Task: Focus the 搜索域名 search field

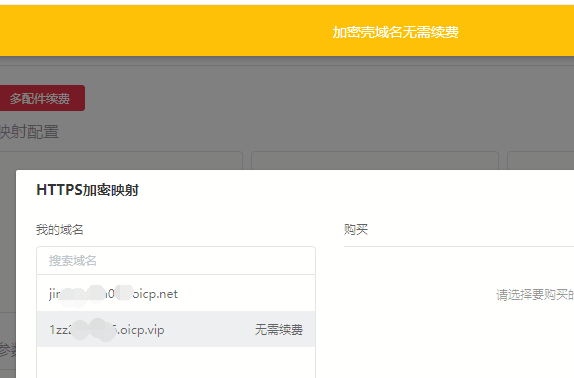Action: point(176,261)
